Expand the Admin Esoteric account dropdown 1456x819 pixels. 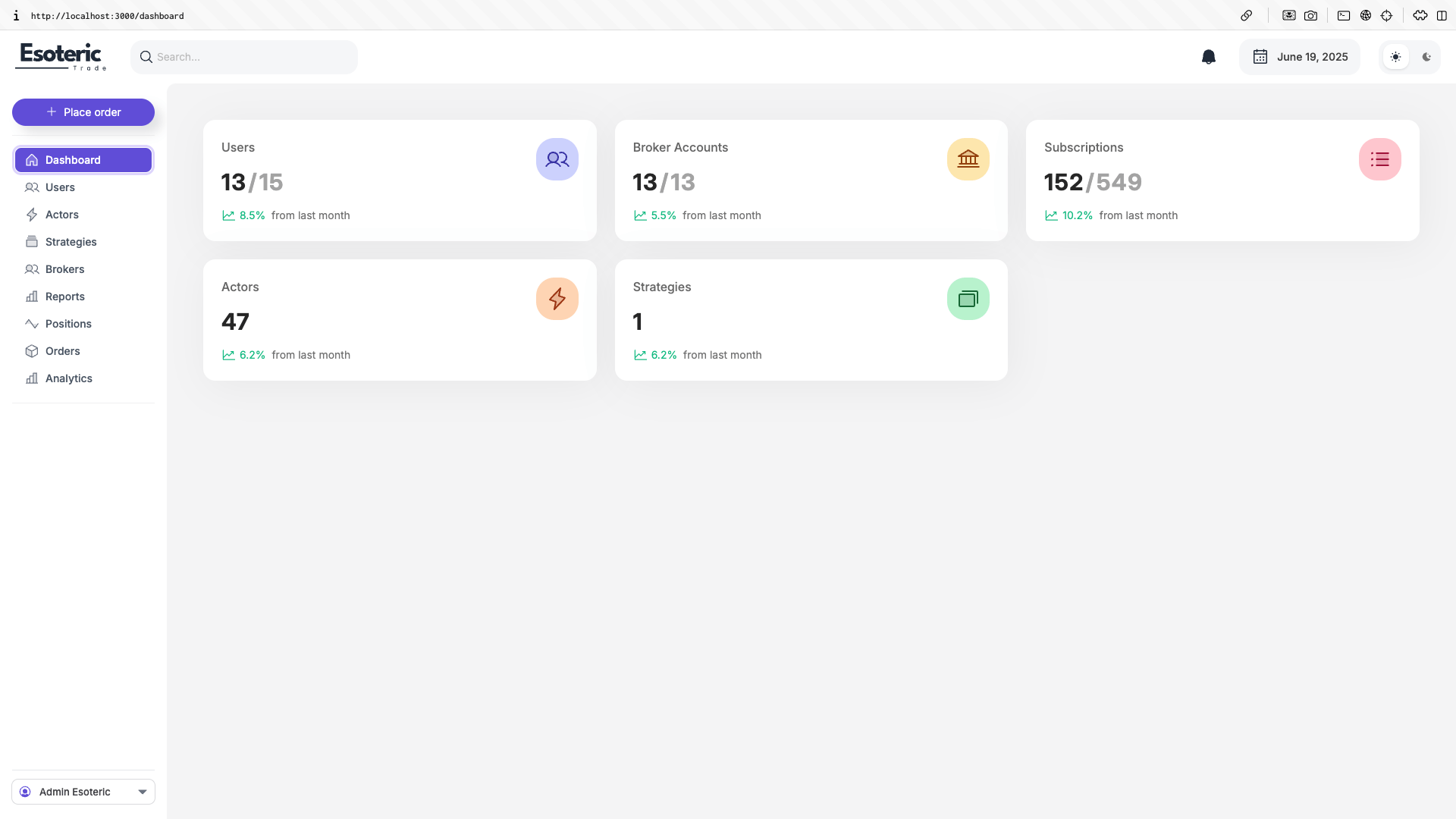pos(83,792)
